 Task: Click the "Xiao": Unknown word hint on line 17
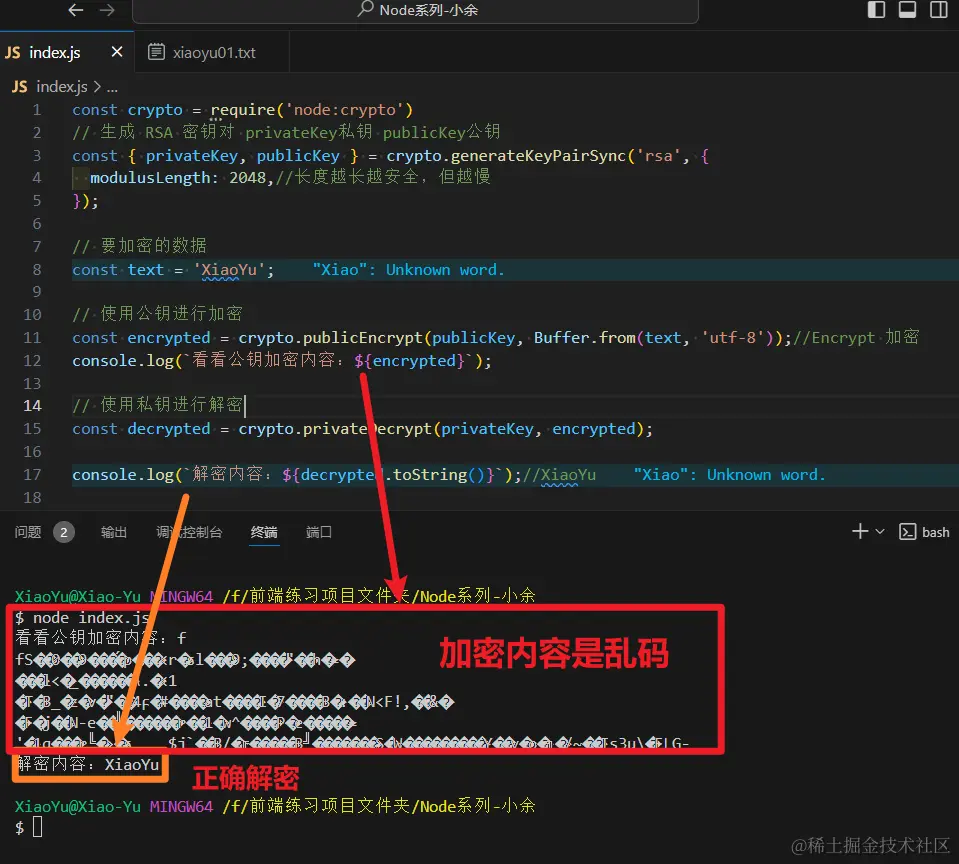(729, 474)
